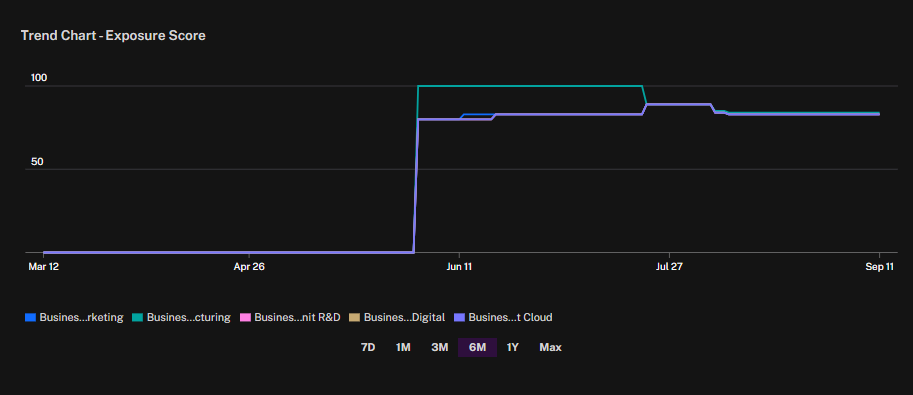Click the active 6M range button
The width and height of the screenshot is (913, 395).
click(477, 347)
